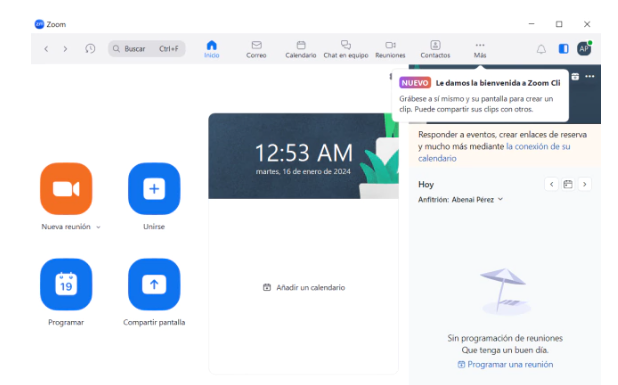Click the calendar icon in the dark panel header
Screen dimensions: 618x385
[575, 76]
